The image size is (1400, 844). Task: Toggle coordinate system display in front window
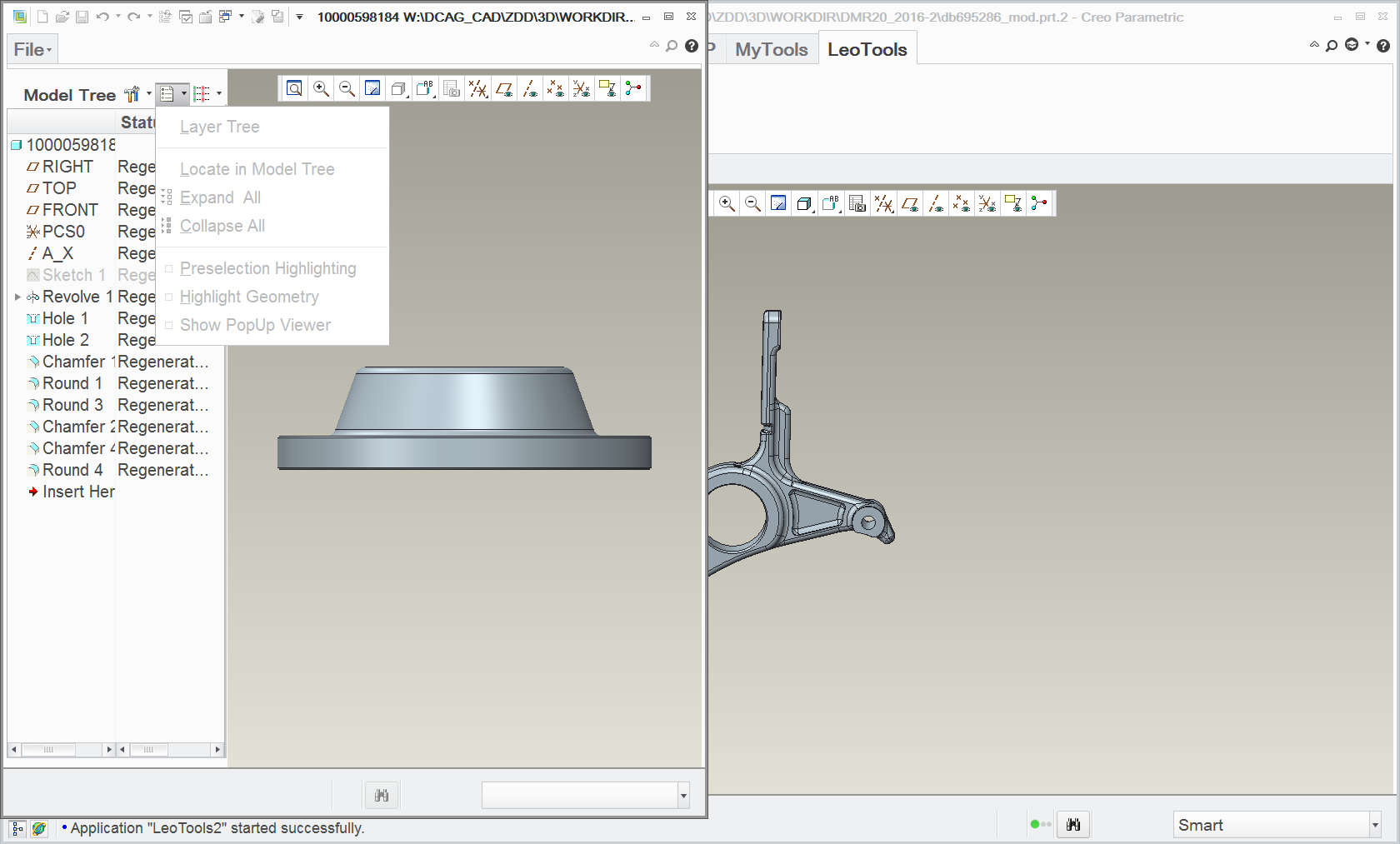coord(582,88)
